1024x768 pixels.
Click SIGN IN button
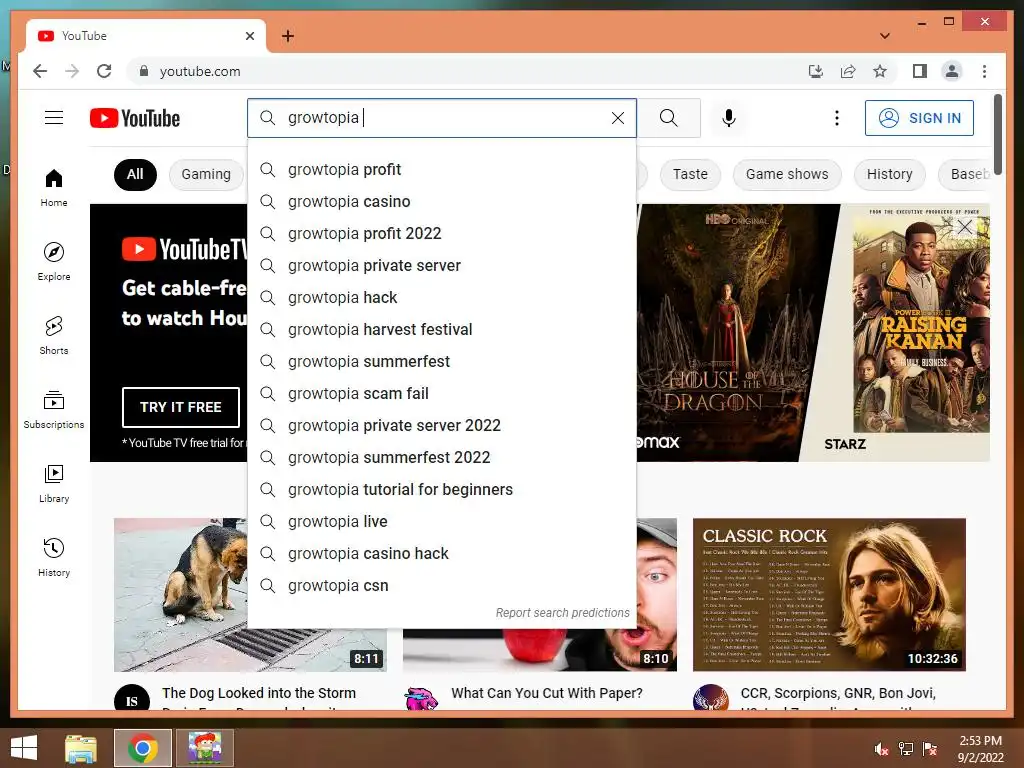[919, 118]
